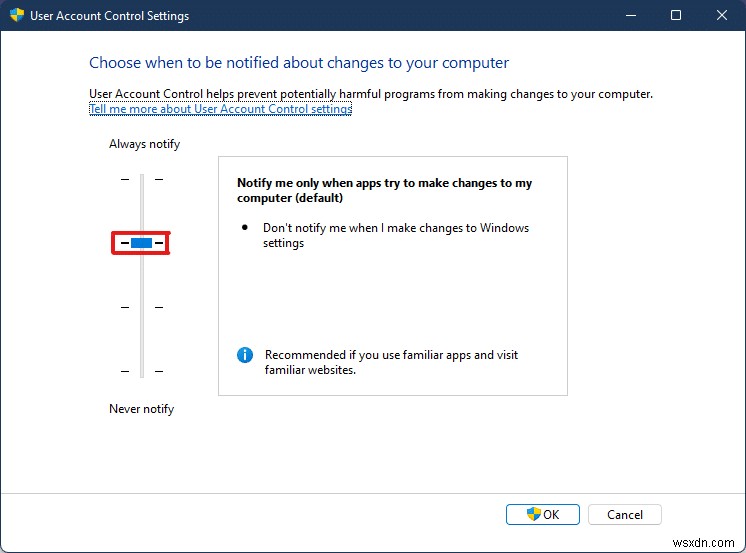Close the User Account Control Settings window

tap(722, 15)
